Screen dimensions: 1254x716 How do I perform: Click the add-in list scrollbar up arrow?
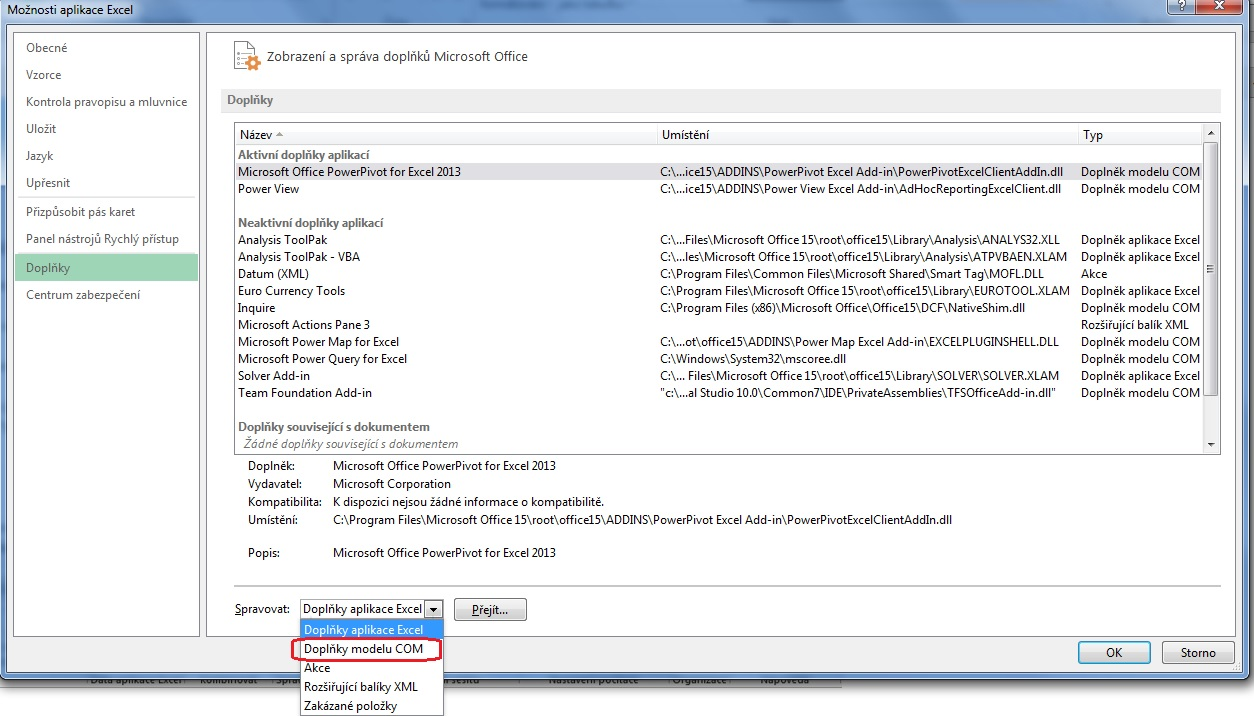[1211, 133]
